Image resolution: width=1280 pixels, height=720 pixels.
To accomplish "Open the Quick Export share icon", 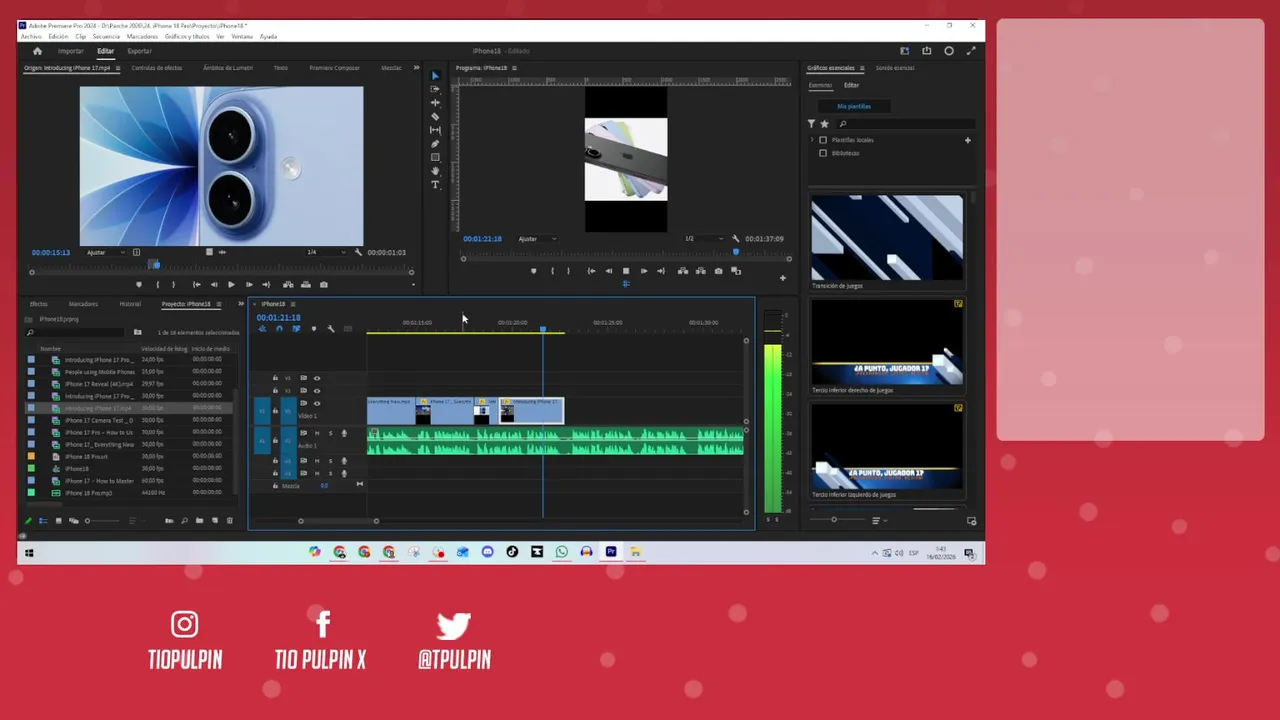I will (x=926, y=51).
